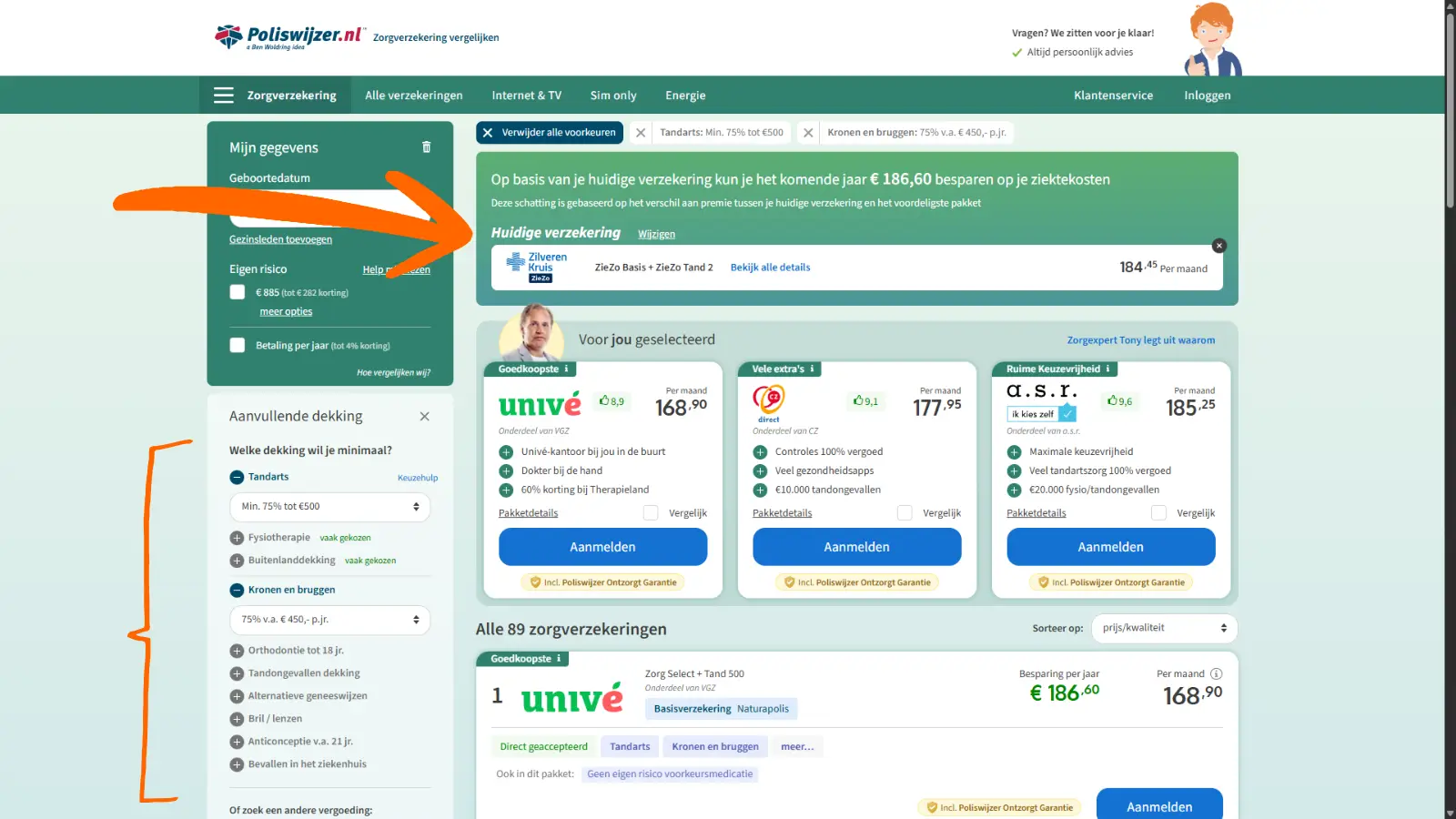Check Vergelijk on the a.s.r. card
The height and width of the screenshot is (819, 1456).
pos(1158,513)
